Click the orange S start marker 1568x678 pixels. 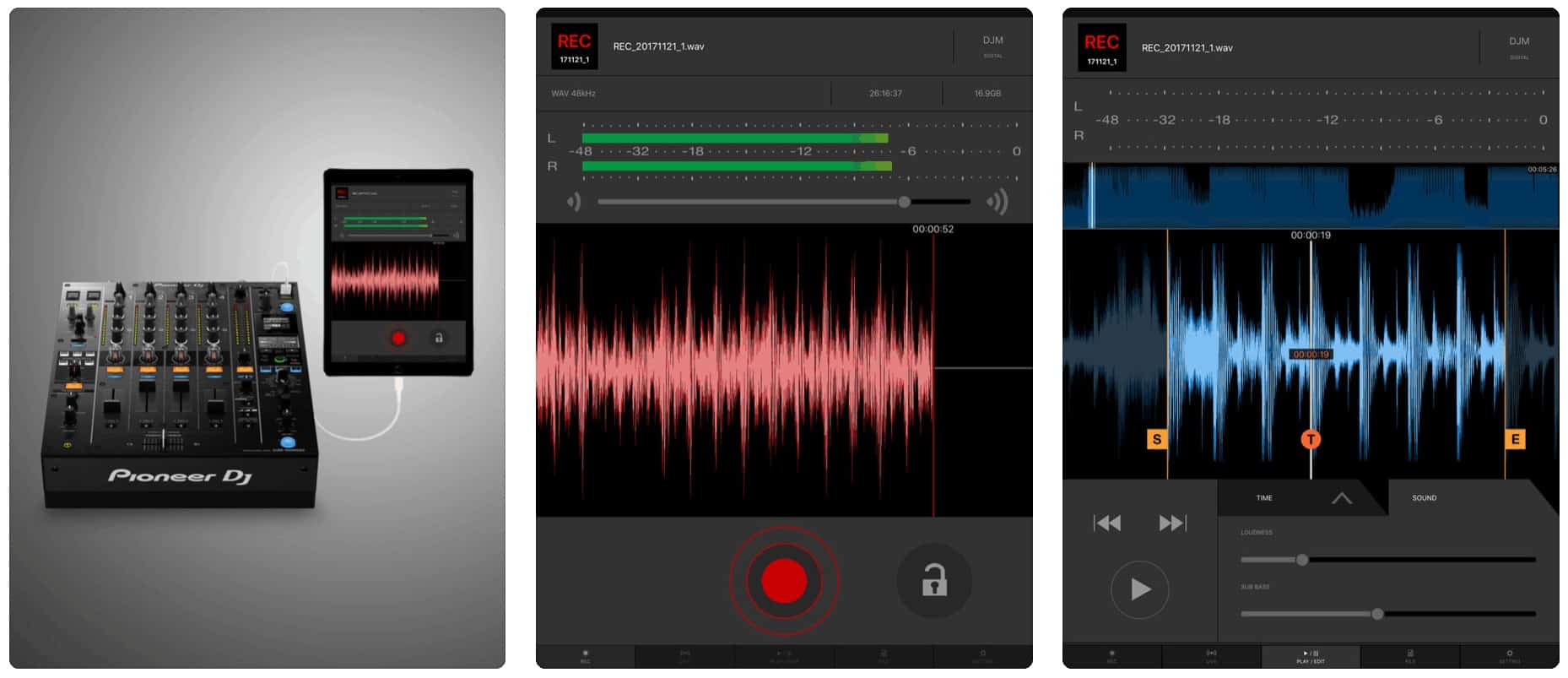pyautogui.click(x=1156, y=439)
